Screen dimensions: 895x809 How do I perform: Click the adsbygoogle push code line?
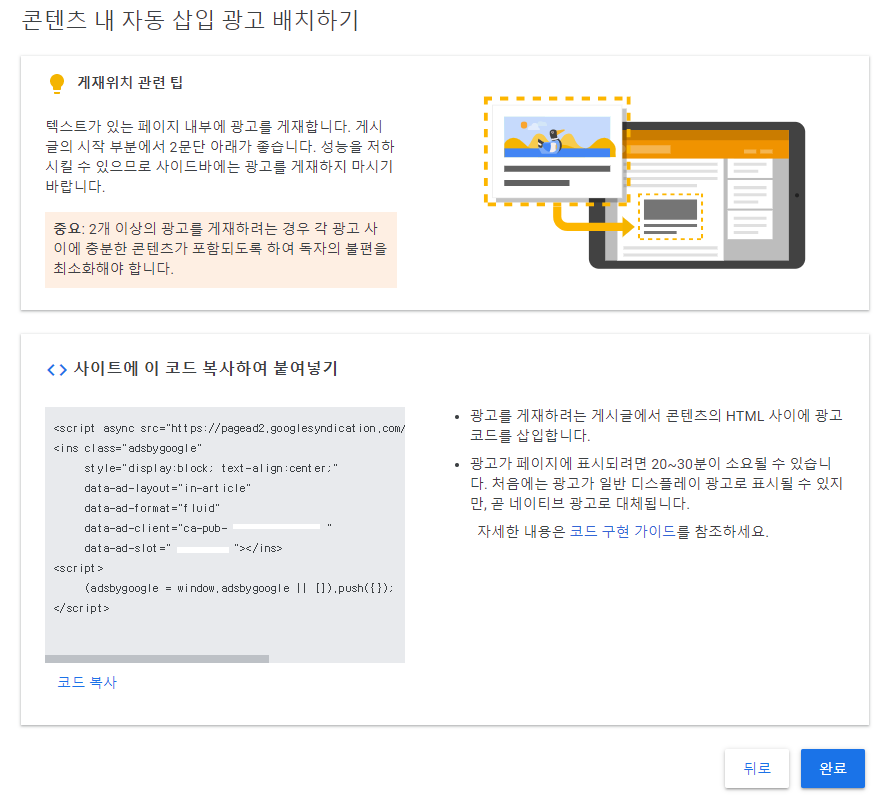[239, 588]
